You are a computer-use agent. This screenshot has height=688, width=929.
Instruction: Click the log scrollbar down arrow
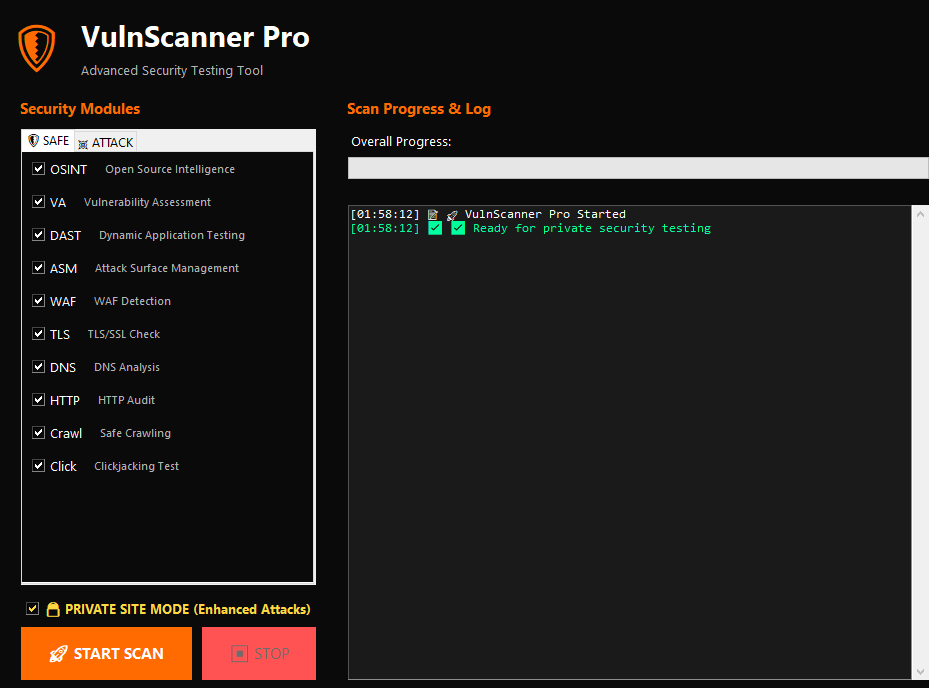(x=919, y=671)
